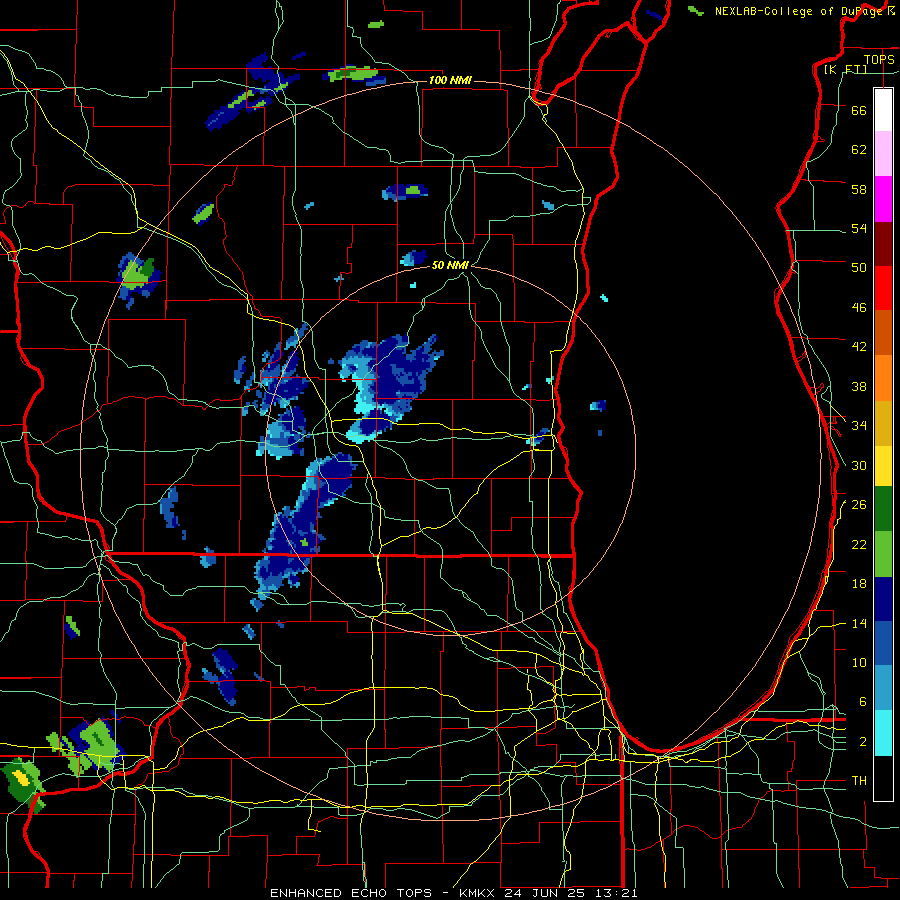This screenshot has height=900, width=900.
Task: Click the 6 height label
Action: pos(862,701)
